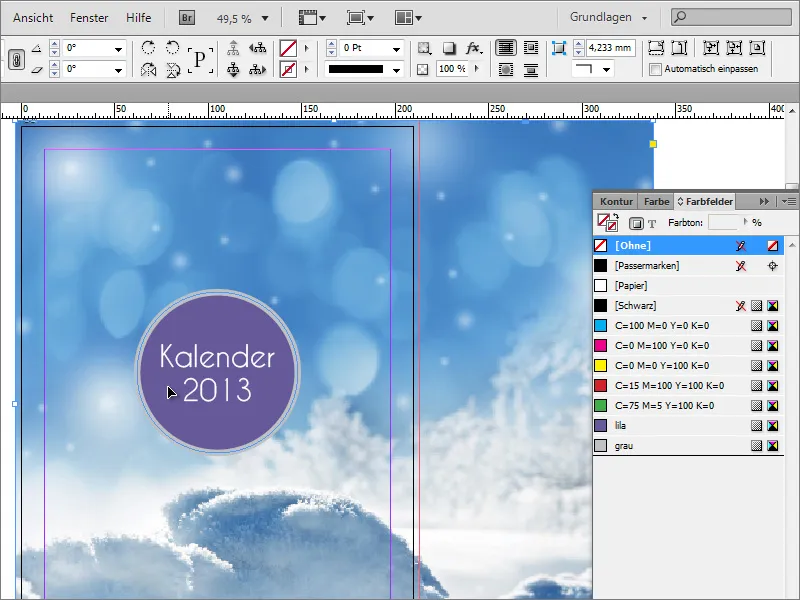Click the select previous object icon
The height and width of the screenshot is (600, 800).
258,48
